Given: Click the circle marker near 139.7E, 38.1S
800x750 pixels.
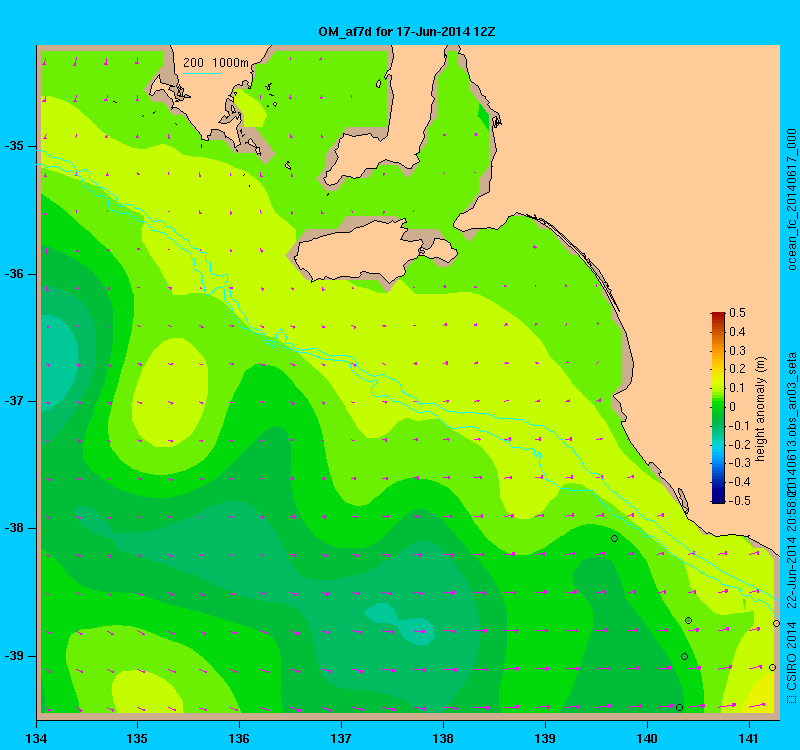Looking at the screenshot, I should (x=614, y=538).
